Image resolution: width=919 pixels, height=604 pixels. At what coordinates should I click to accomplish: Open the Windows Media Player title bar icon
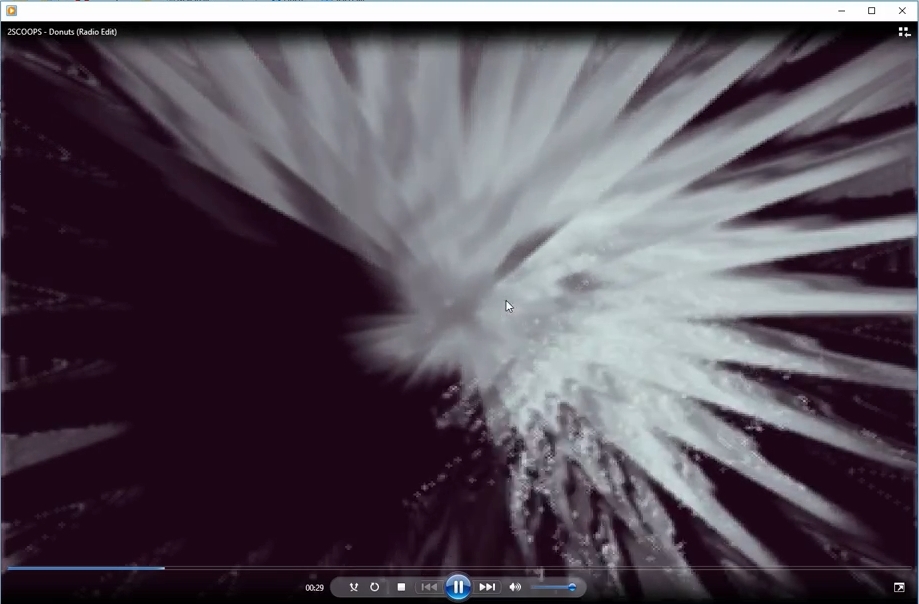point(11,11)
